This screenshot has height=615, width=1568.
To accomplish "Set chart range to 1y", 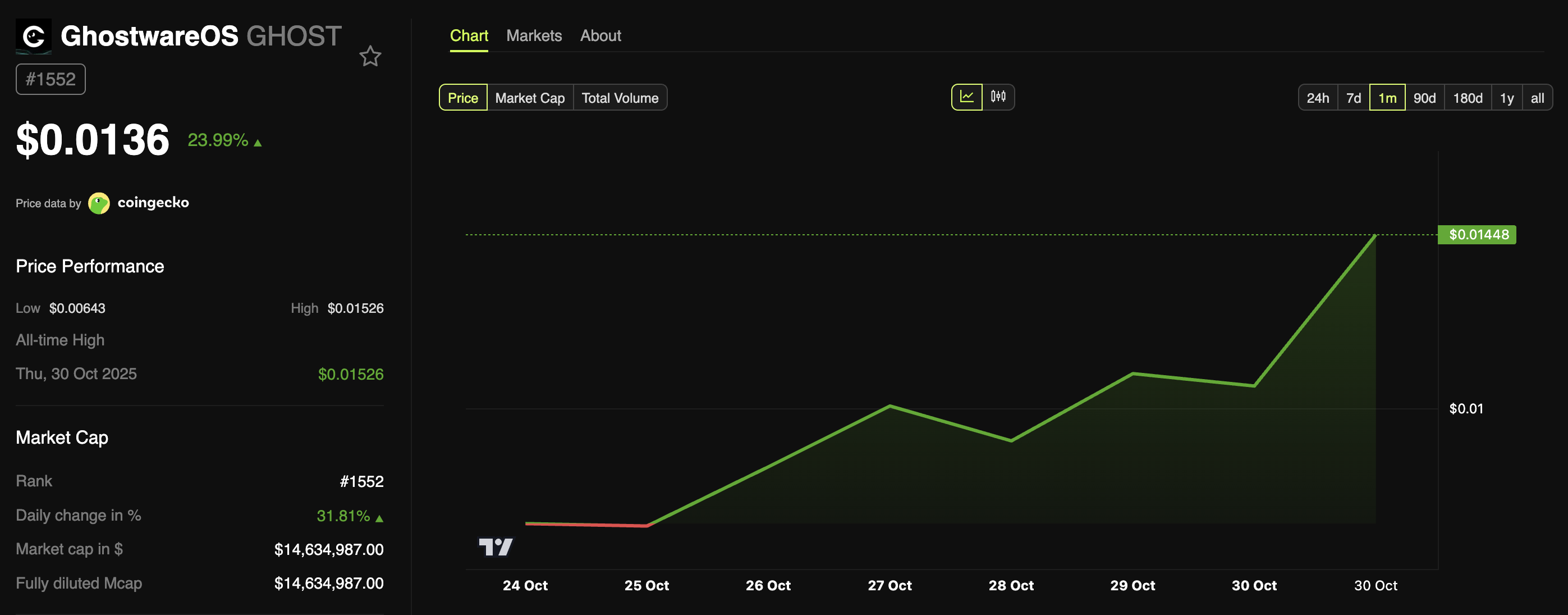I will (1506, 97).
